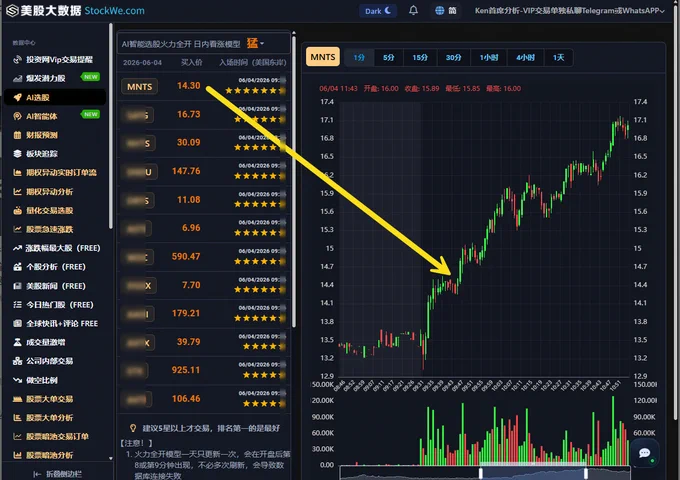This screenshot has height=480, width=680.
Task: Open 期权异动实时订单流 icon
Action: (17, 173)
